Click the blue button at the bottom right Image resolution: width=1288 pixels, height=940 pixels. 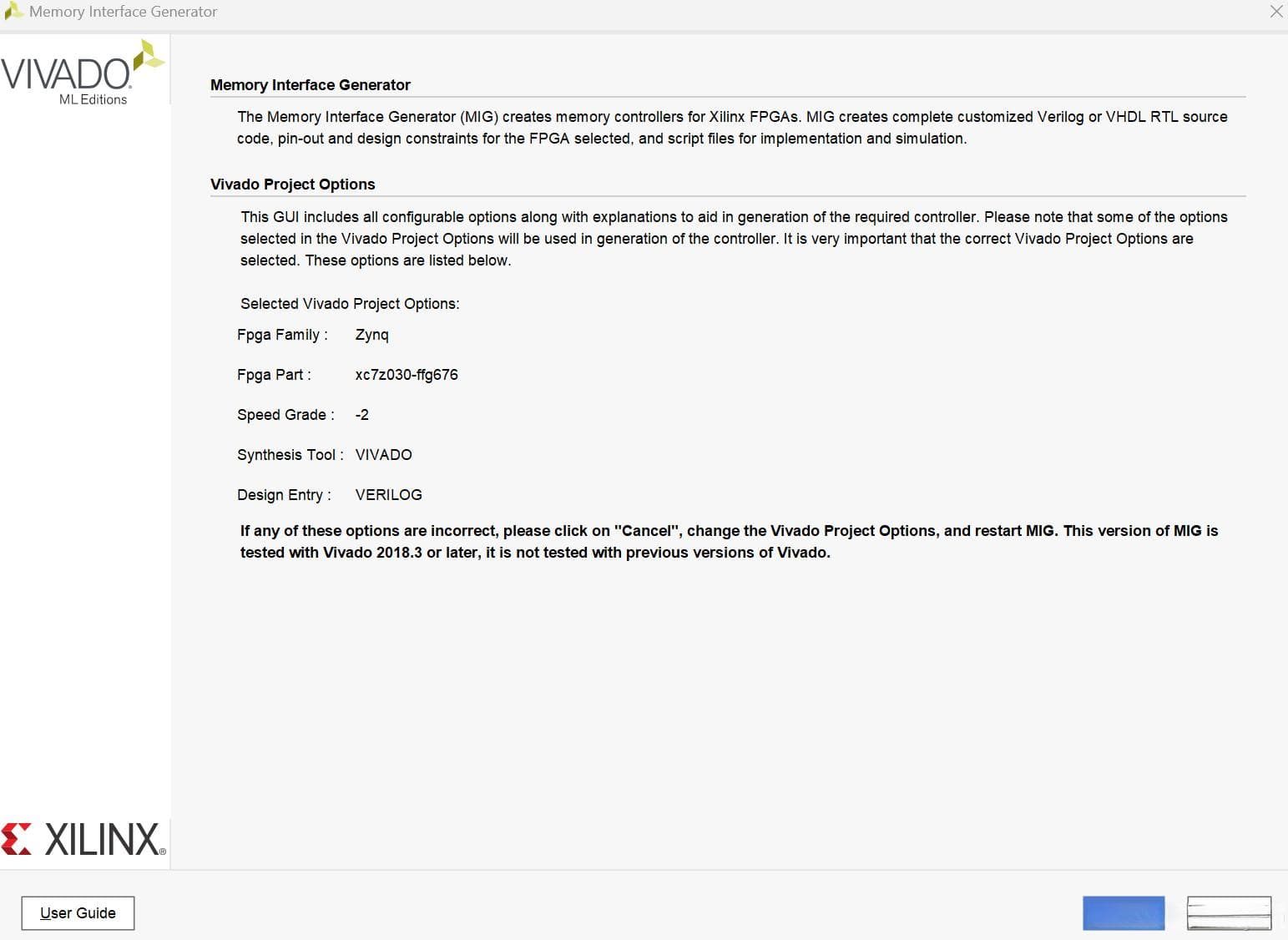[x=1124, y=913]
